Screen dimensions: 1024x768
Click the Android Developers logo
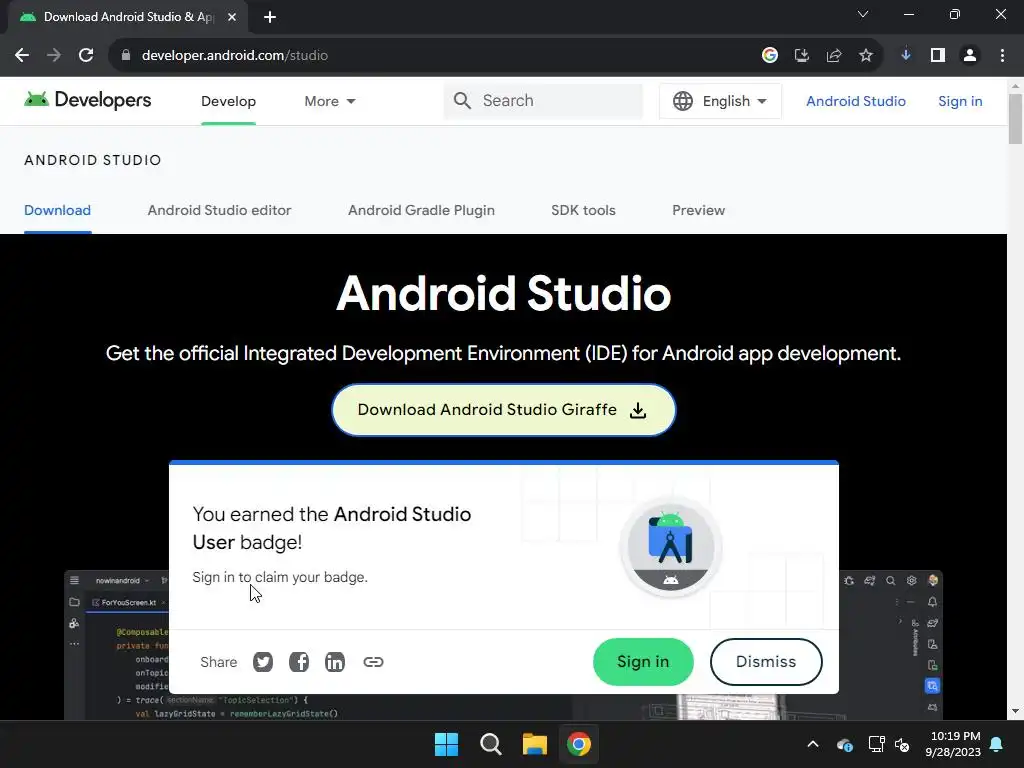(88, 100)
